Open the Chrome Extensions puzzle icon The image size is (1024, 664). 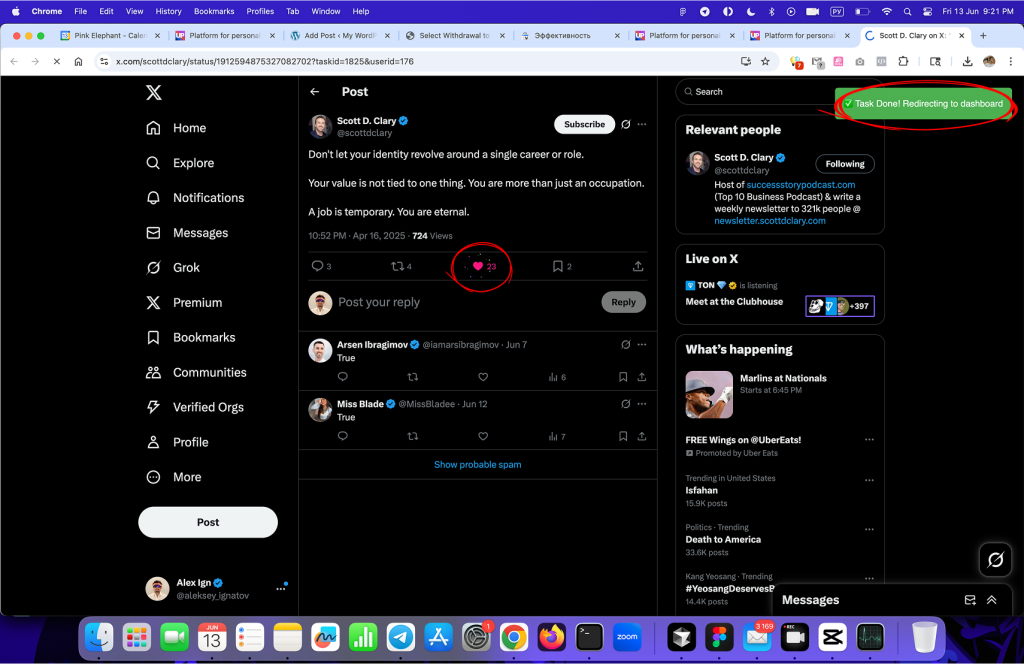pos(903,61)
